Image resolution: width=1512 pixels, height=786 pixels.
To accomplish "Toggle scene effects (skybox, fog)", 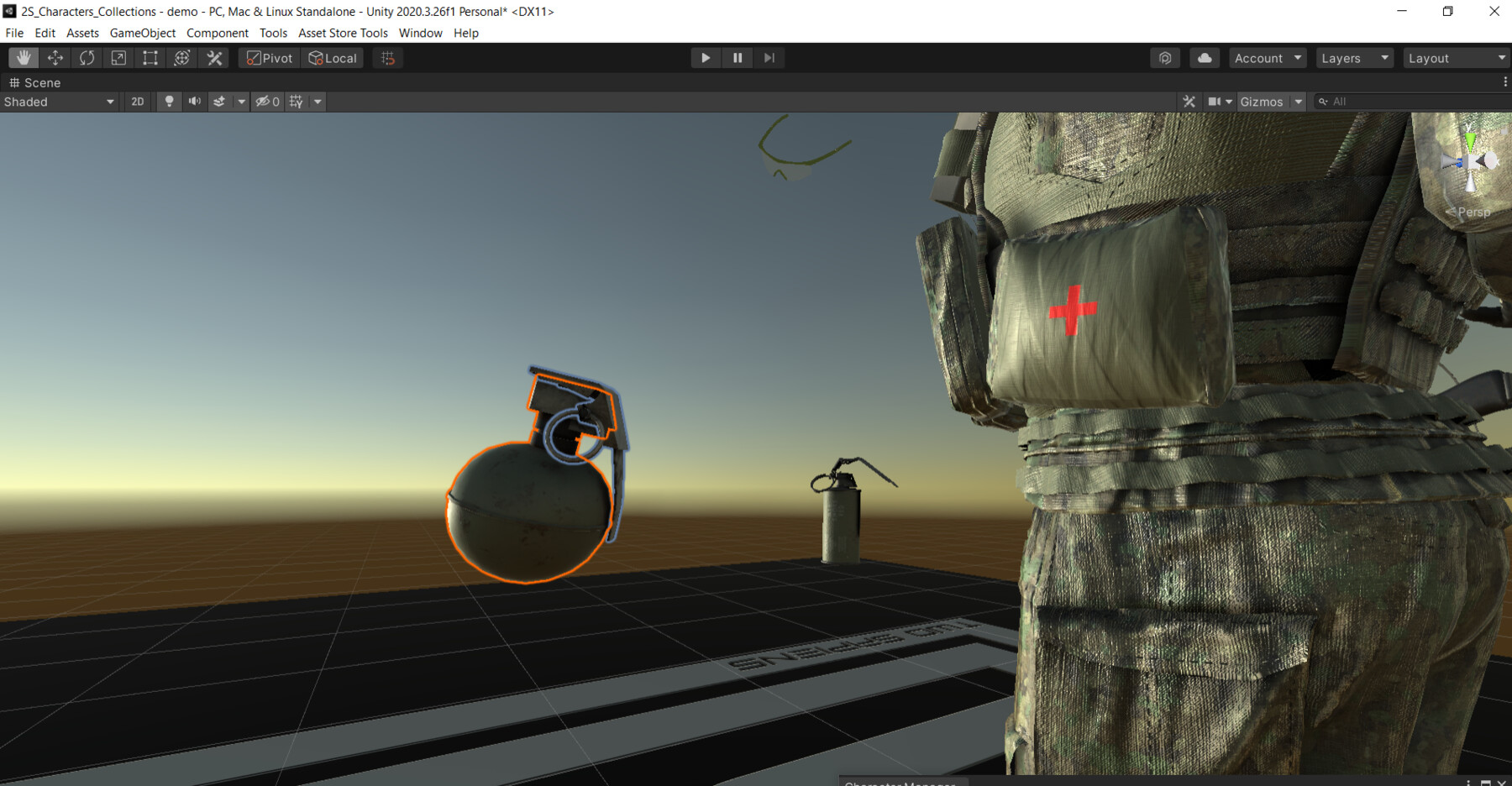I will click(x=219, y=102).
